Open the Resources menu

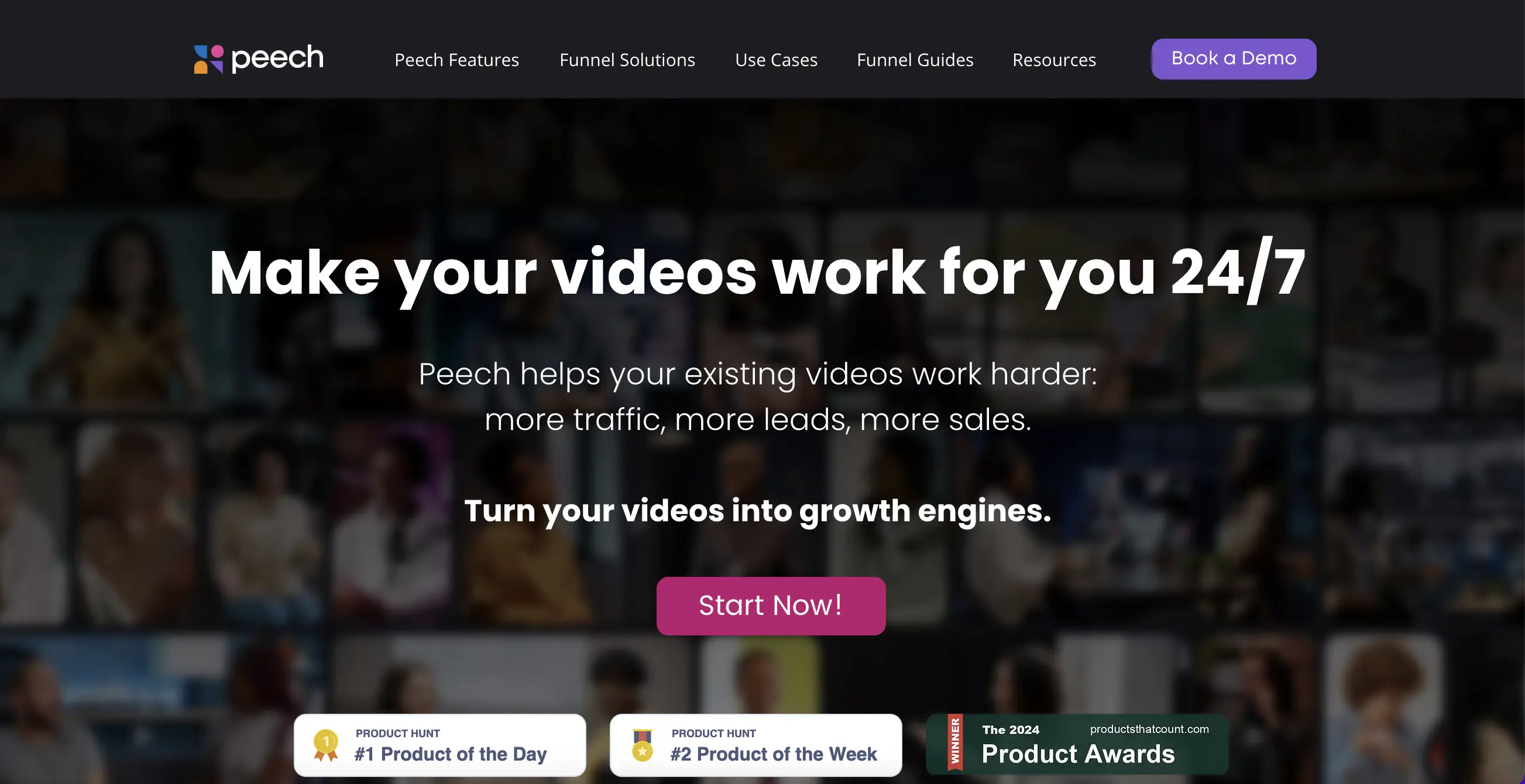pyautogui.click(x=1054, y=60)
